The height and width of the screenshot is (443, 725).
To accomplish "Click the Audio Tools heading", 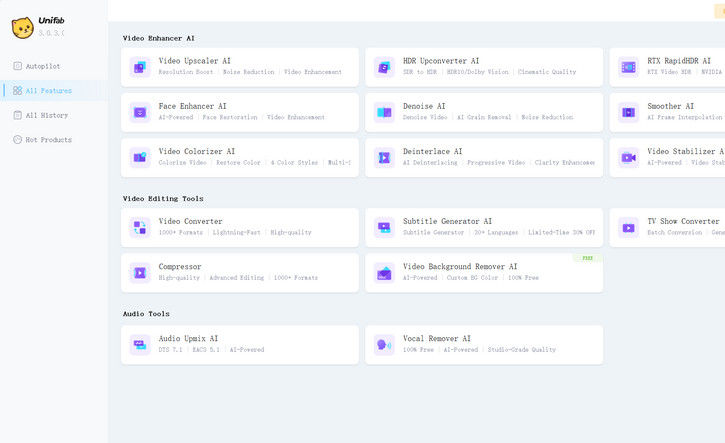I will (146, 314).
